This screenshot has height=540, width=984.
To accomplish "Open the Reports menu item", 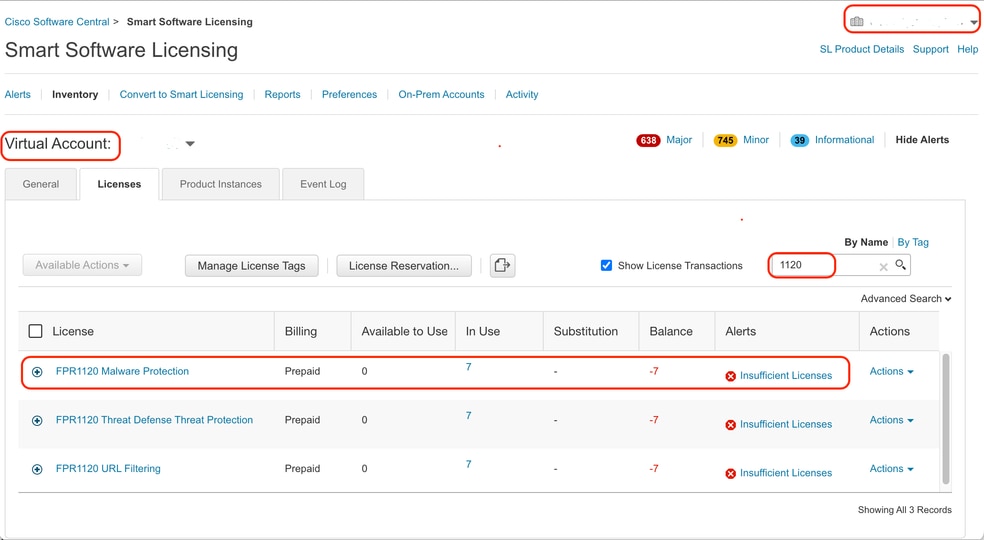I will tap(282, 94).
